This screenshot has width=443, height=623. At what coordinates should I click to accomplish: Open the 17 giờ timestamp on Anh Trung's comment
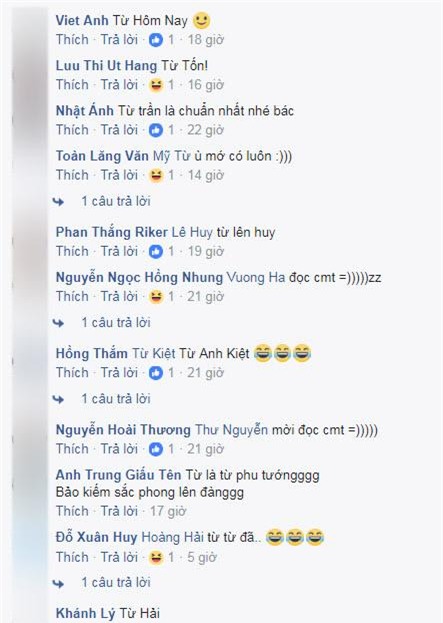[x=168, y=511]
